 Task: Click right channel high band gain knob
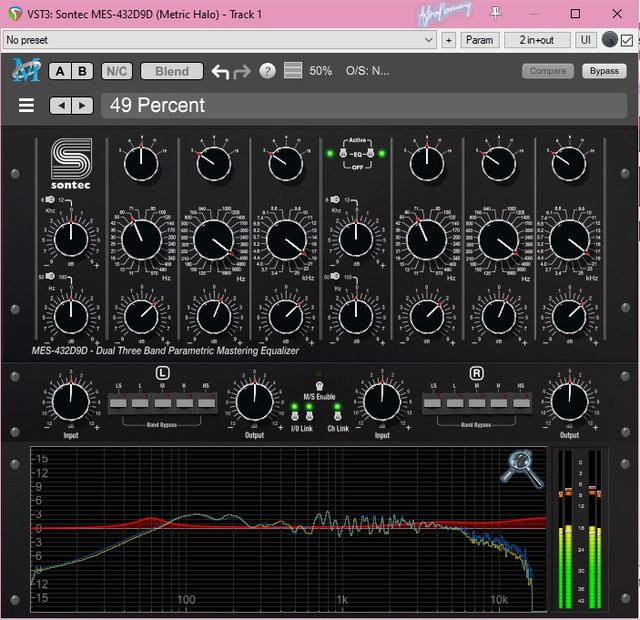[x=569, y=316]
